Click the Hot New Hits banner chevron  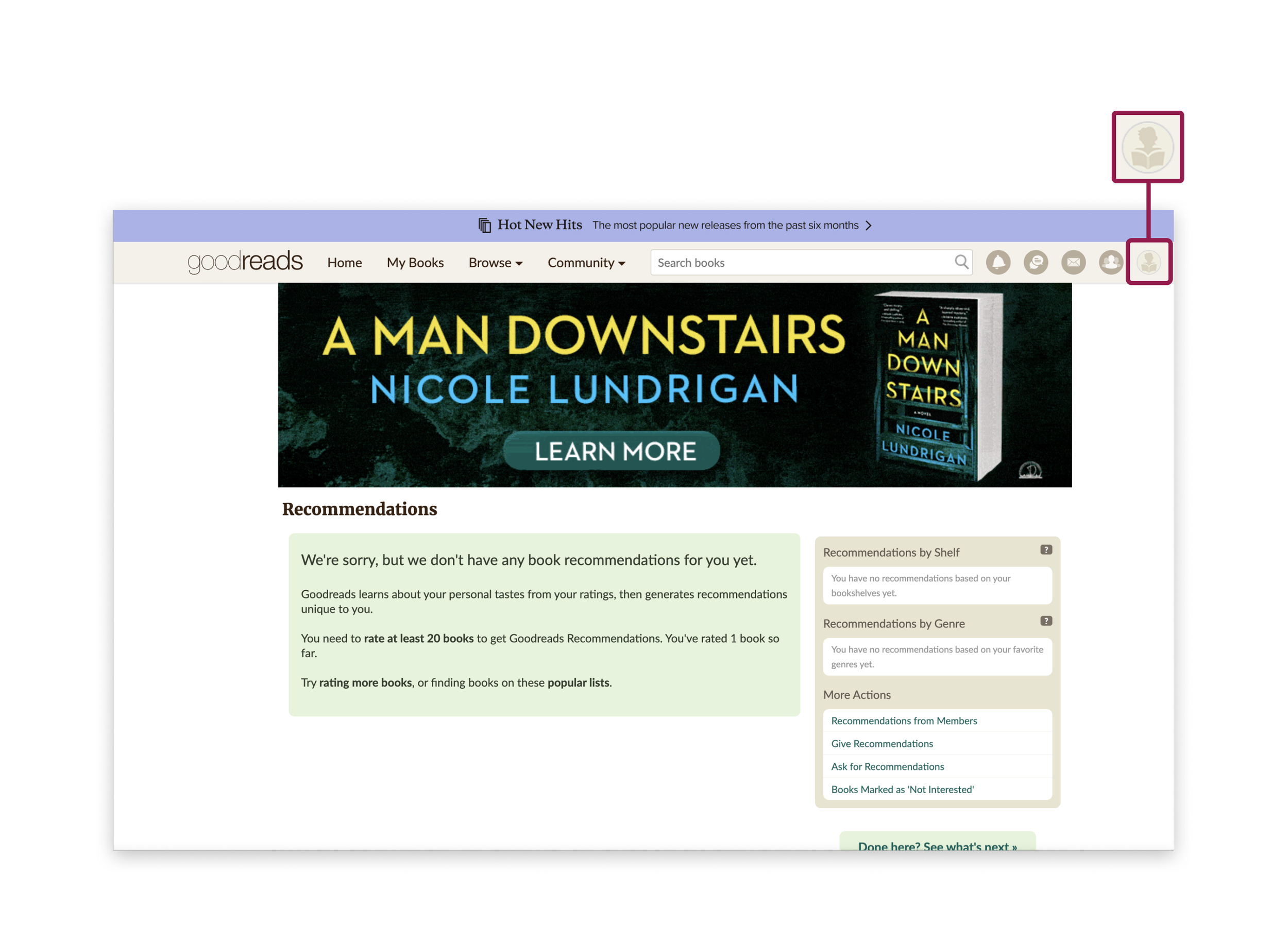pos(868,225)
